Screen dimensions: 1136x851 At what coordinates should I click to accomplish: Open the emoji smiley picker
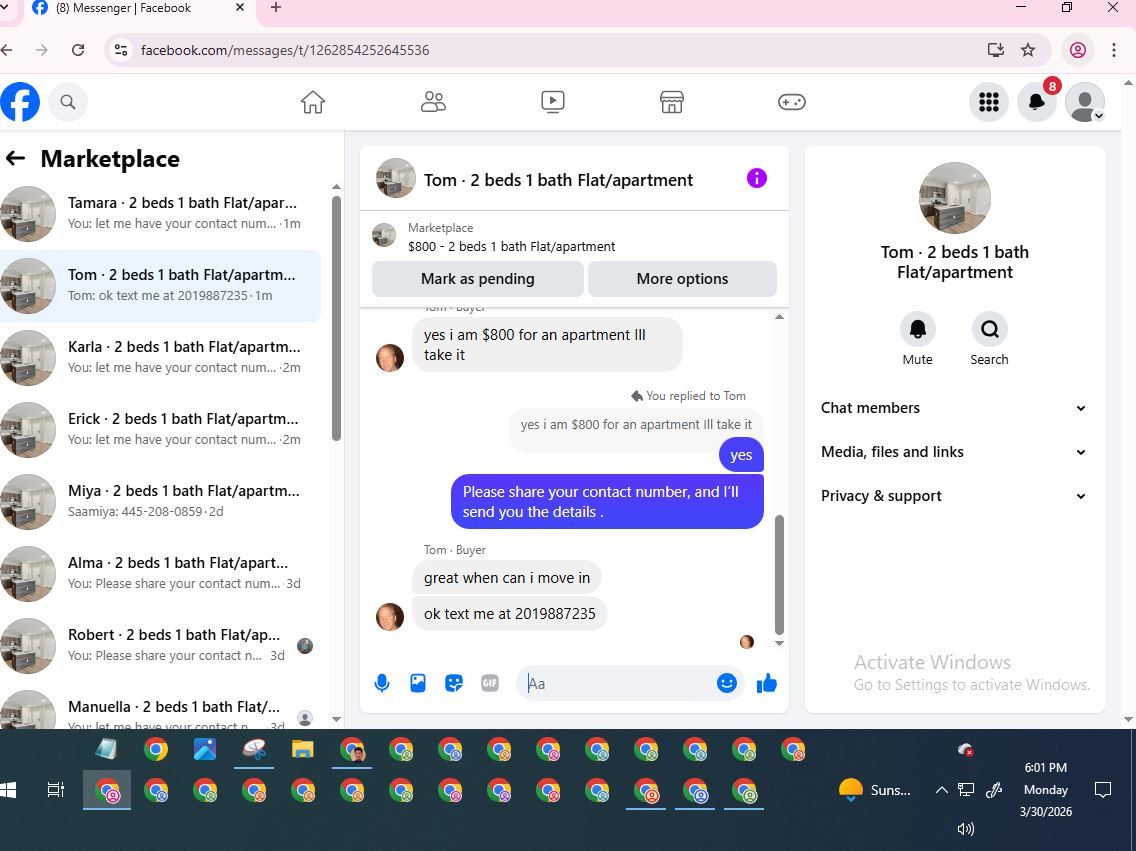coord(727,683)
